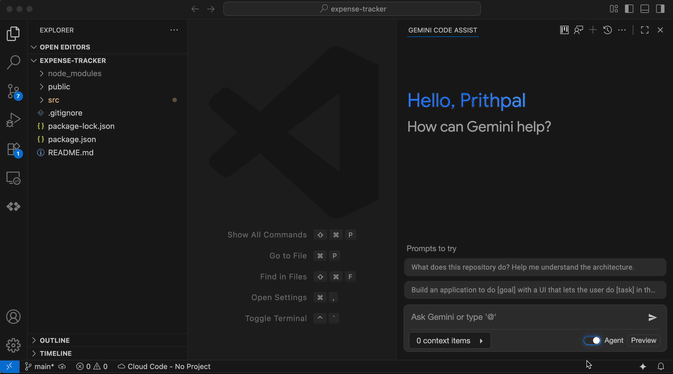Open the Source Control view
The height and width of the screenshot is (374, 673).
pyautogui.click(x=13, y=91)
